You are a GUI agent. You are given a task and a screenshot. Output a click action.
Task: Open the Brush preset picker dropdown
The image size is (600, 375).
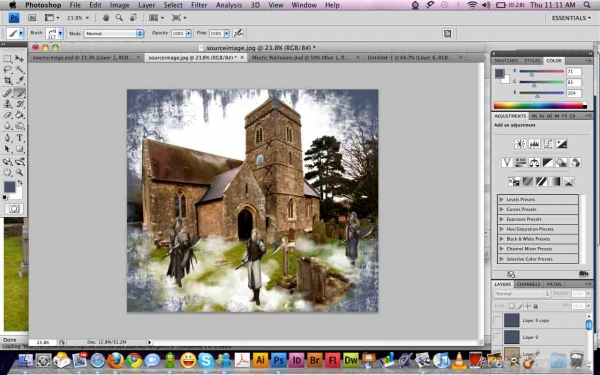click(x=60, y=33)
